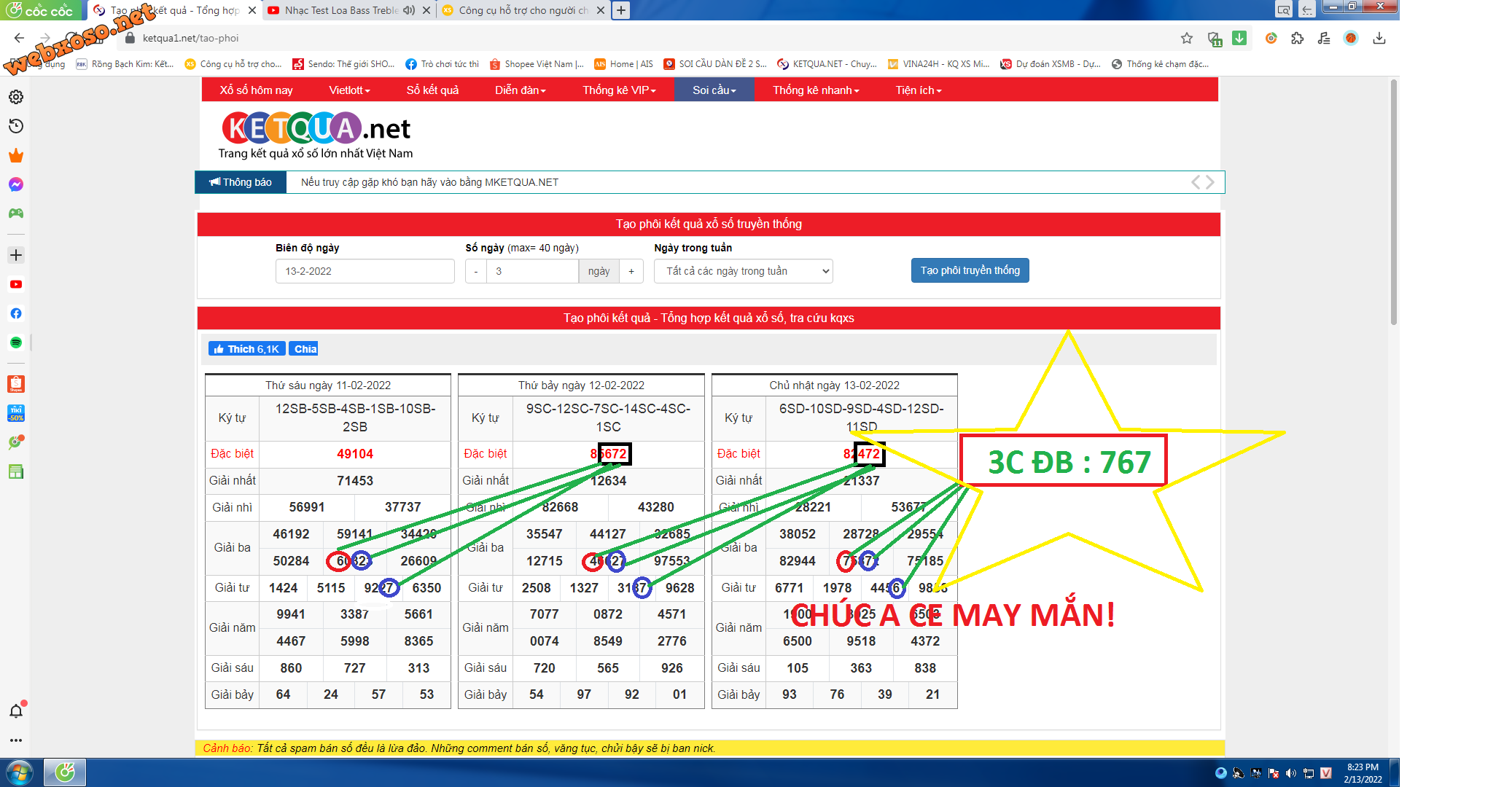Open the browser downloads icon
Image resolution: width=1512 pixels, height=787 pixels.
coord(1379,38)
